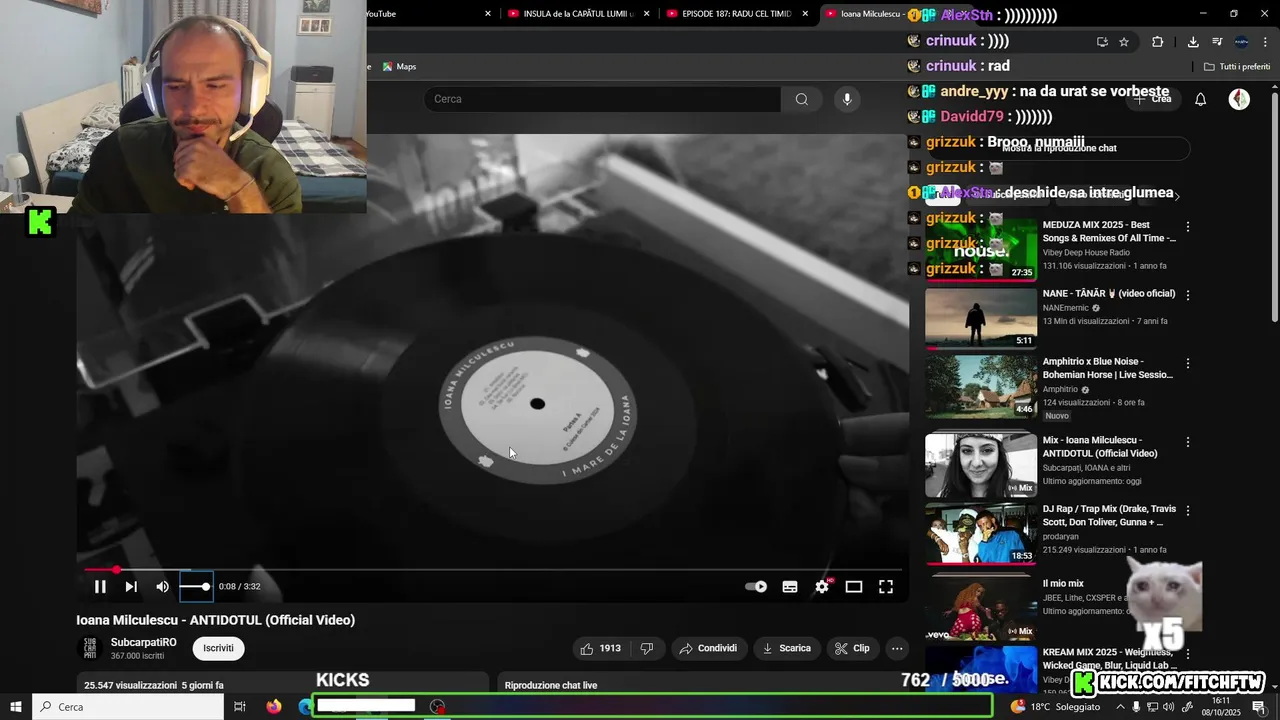Click the Scarica download button
The height and width of the screenshot is (720, 1280).
[x=787, y=648]
